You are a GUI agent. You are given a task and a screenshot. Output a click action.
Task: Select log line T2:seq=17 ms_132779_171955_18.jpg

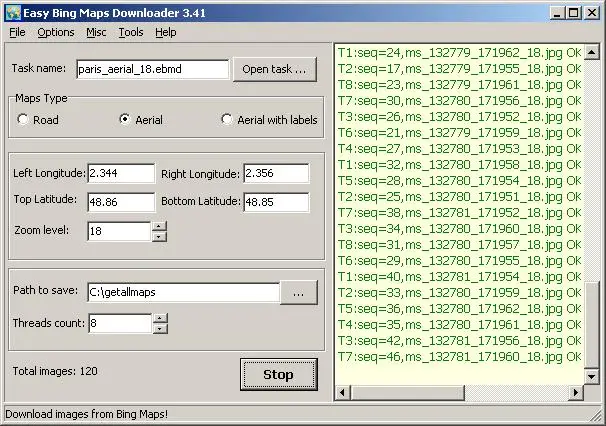click(460, 69)
